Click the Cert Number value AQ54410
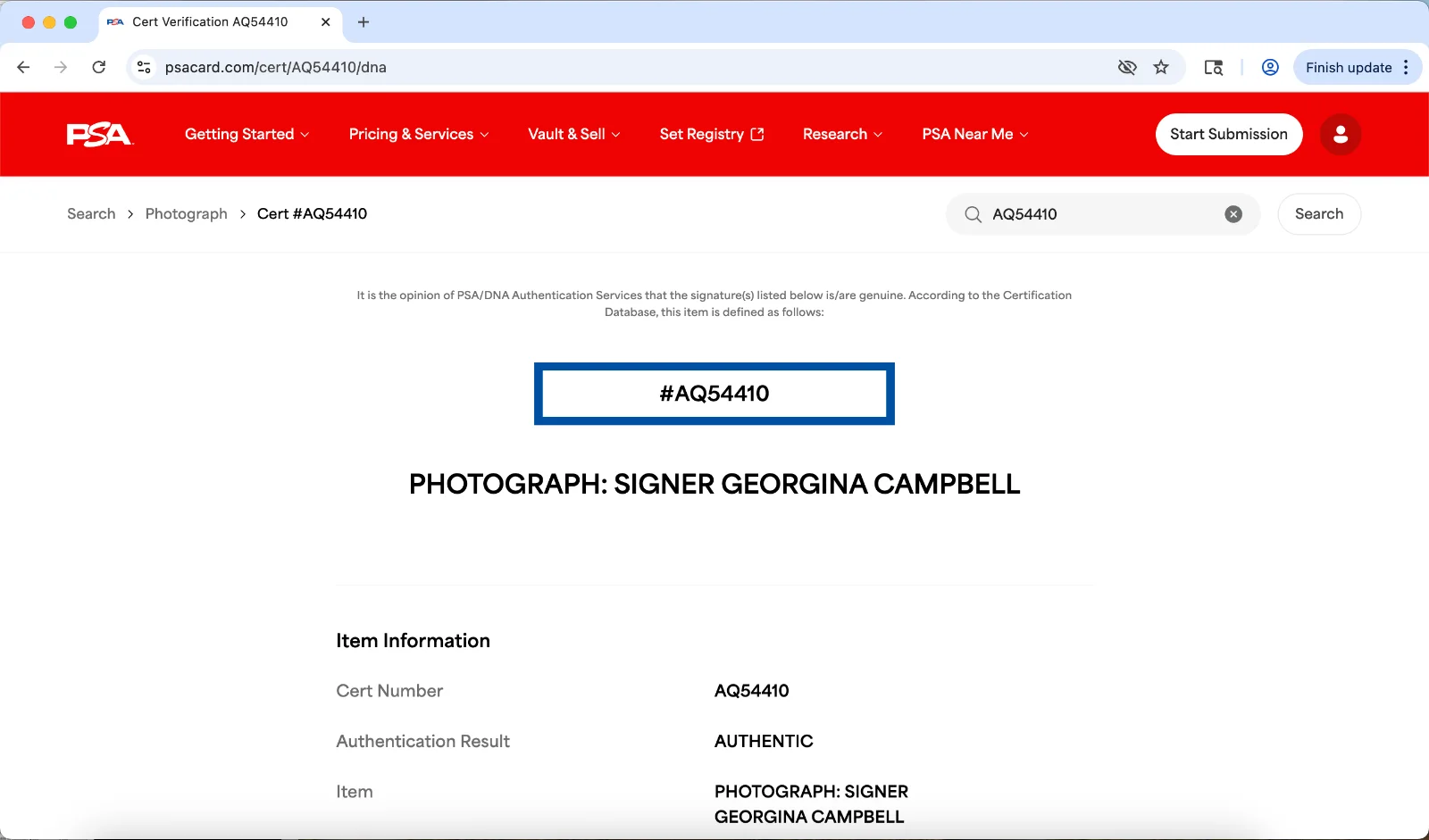Viewport: 1429px width, 840px height. [752, 691]
